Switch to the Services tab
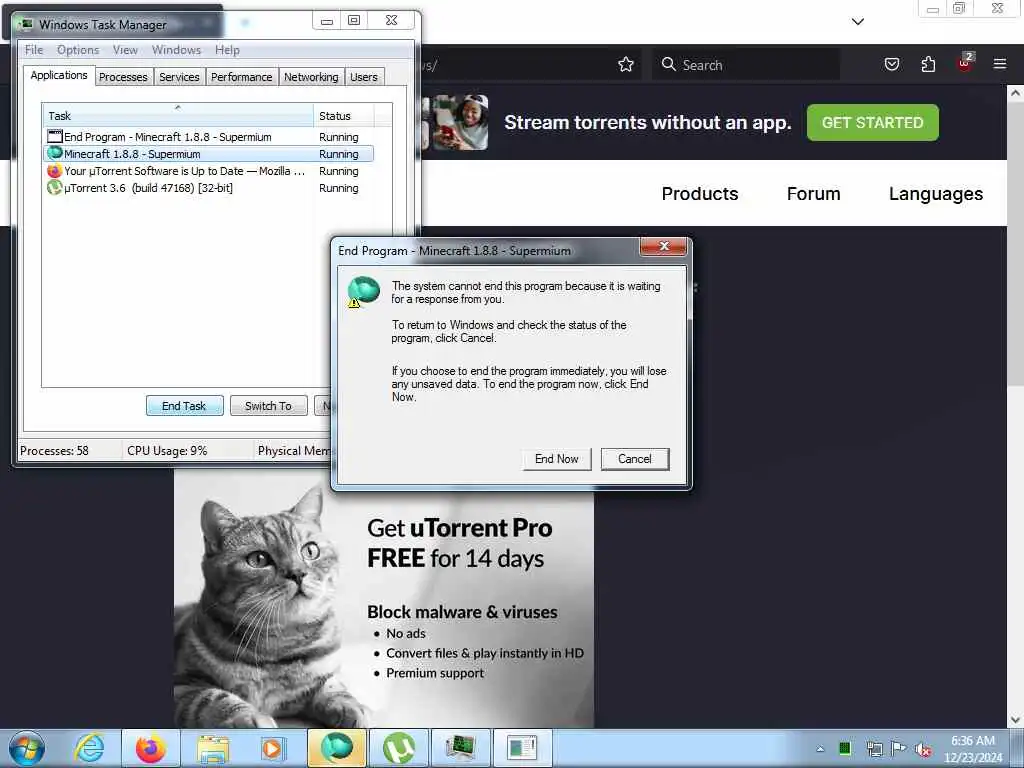The image size is (1024, 768). click(179, 77)
